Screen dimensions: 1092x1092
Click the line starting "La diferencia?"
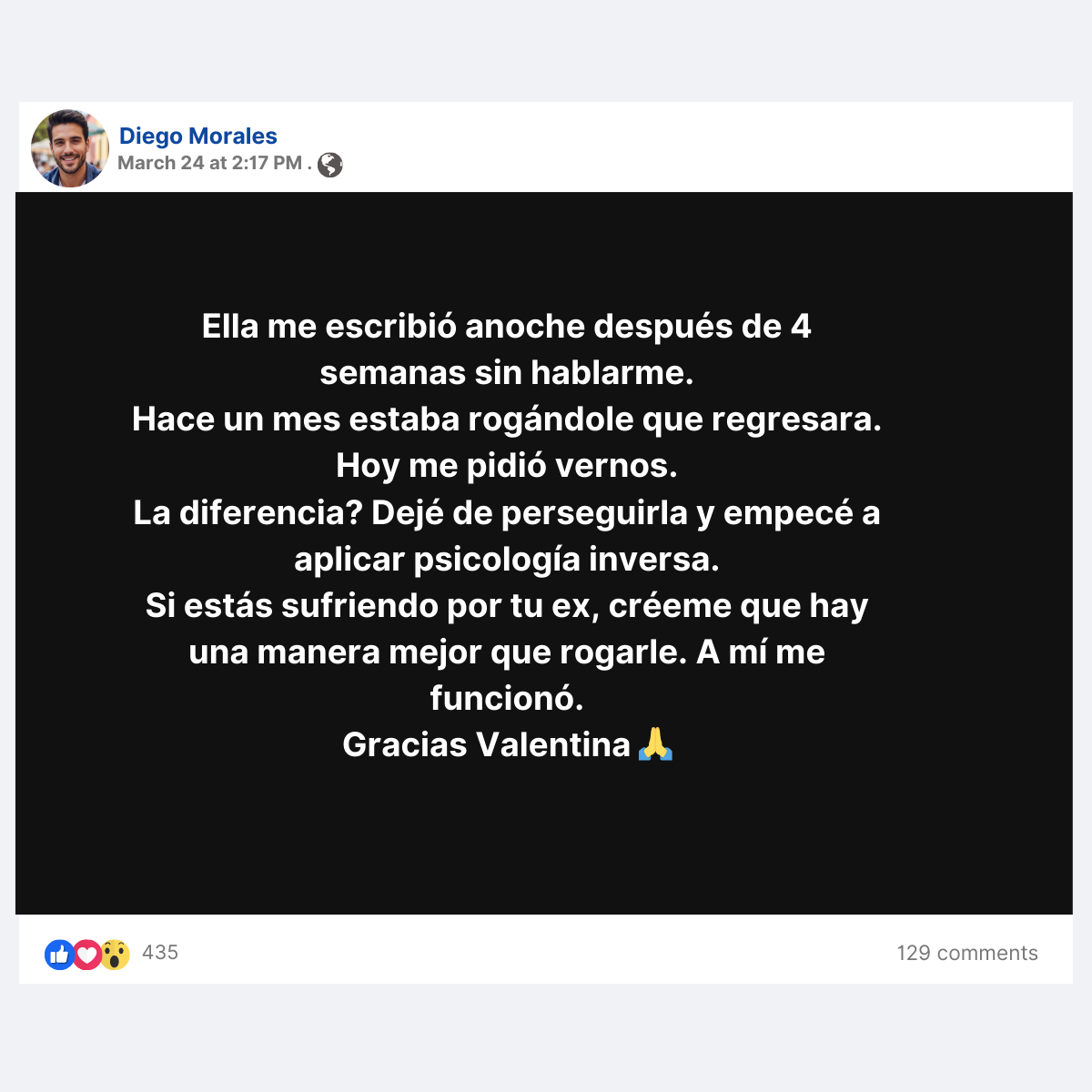[507, 513]
